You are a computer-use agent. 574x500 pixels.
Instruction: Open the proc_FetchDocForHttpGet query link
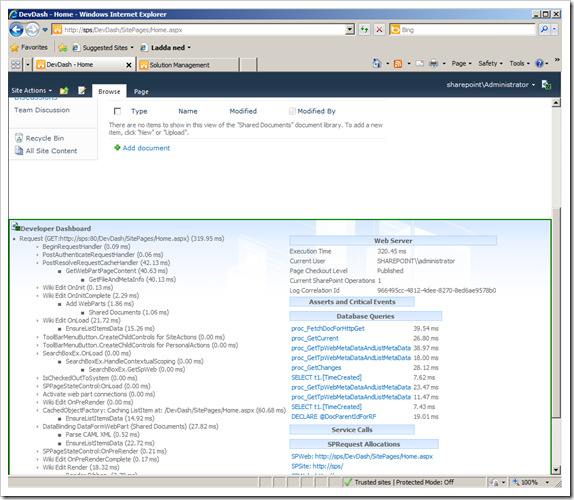[x=328, y=328]
